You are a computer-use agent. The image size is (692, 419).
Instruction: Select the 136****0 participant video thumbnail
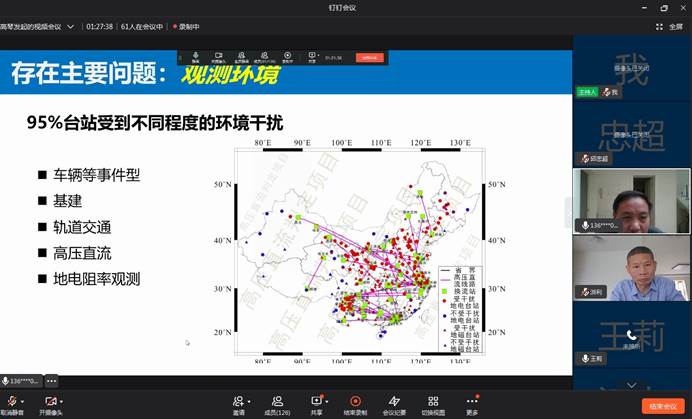pos(631,201)
